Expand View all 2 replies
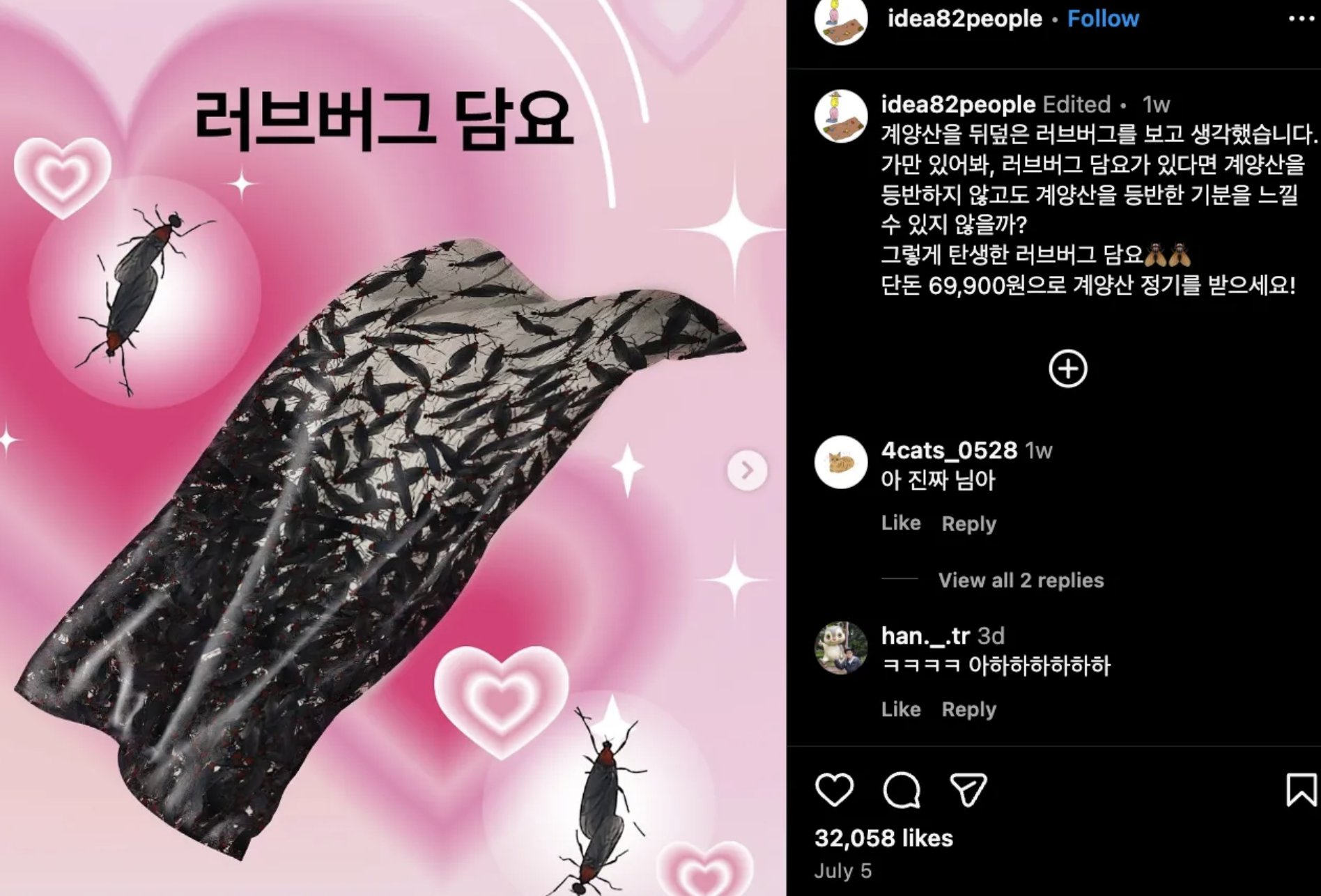This screenshot has width=1321, height=896. tap(1021, 580)
